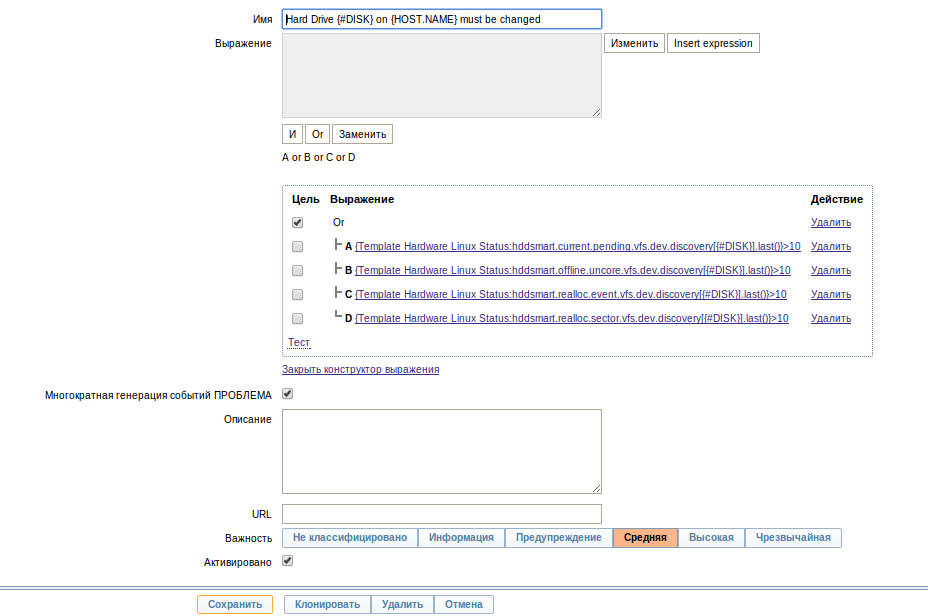Open the realloc.event expression C link

[570, 294]
